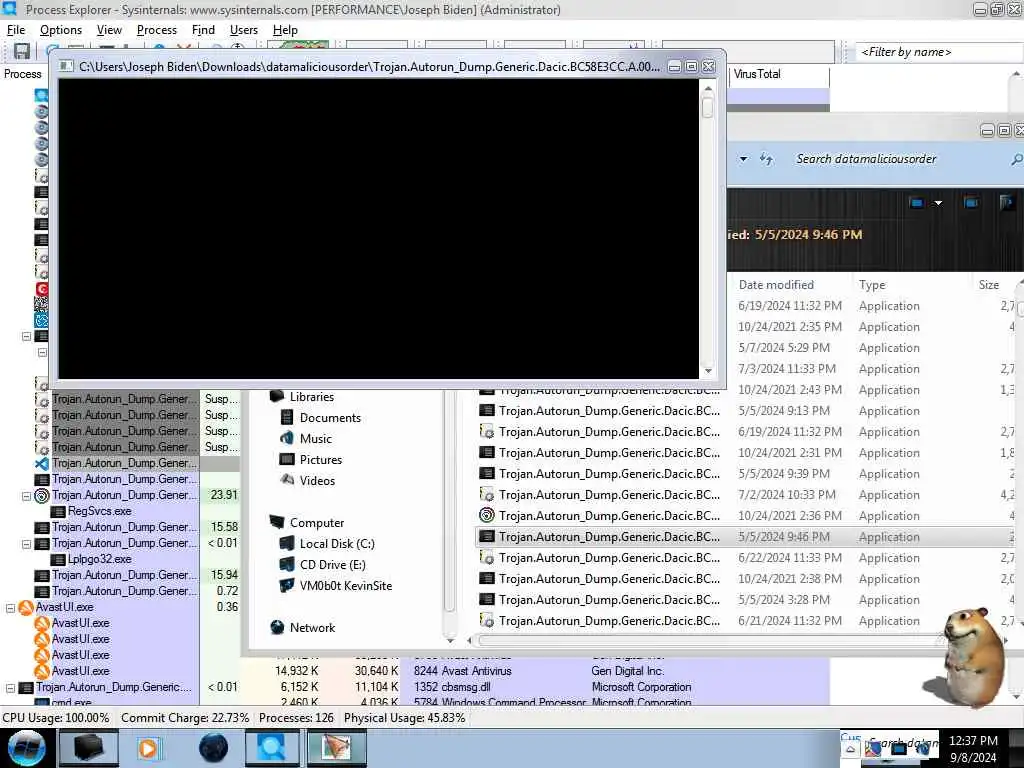Click the Explorer change view icon
The image size is (1024, 768).
(x=916, y=203)
